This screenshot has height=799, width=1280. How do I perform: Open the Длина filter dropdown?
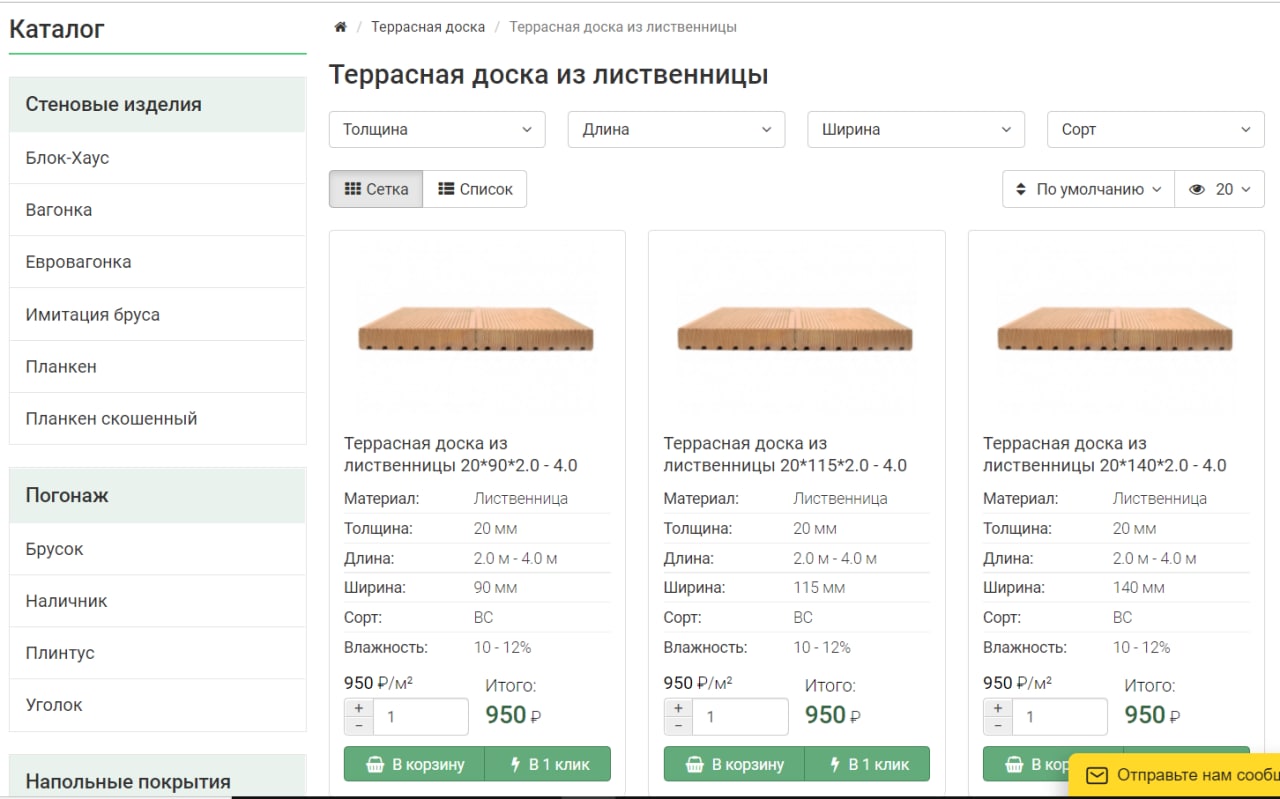[677, 129]
